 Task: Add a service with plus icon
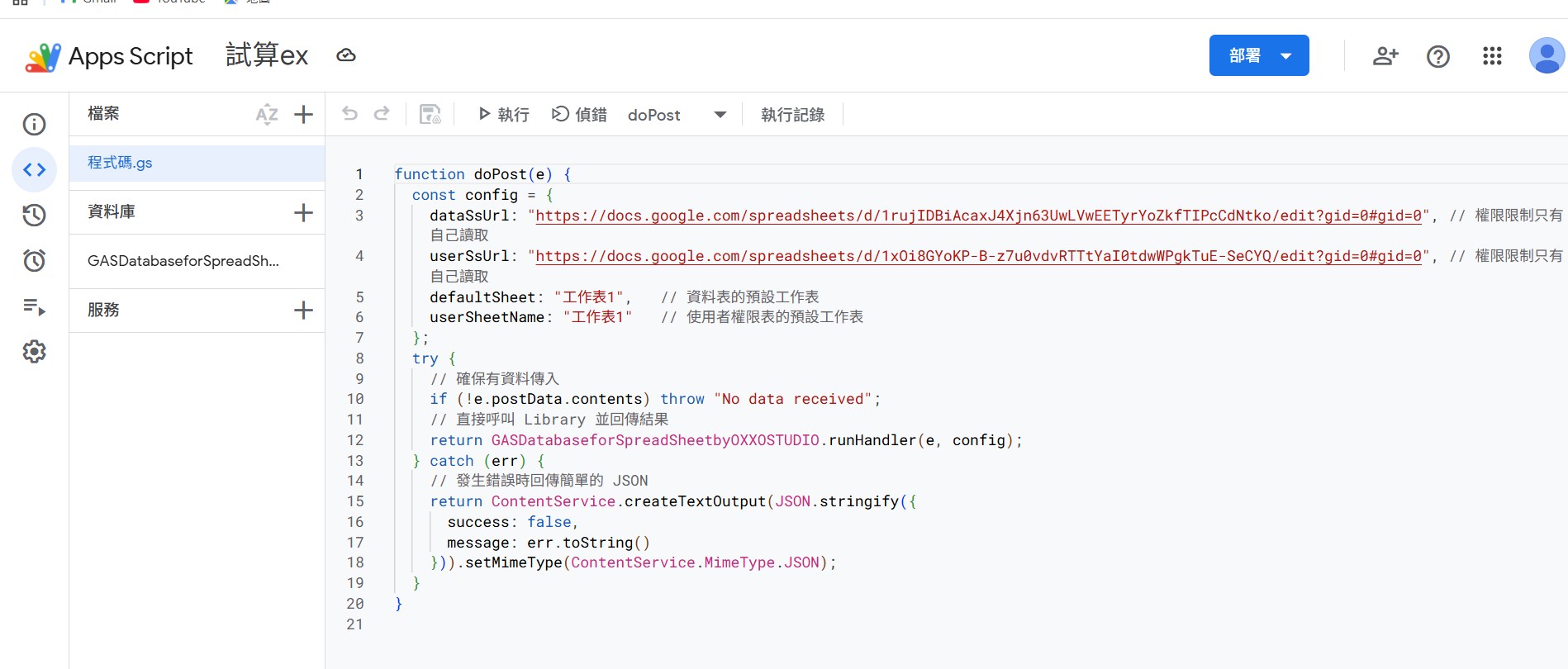point(303,310)
